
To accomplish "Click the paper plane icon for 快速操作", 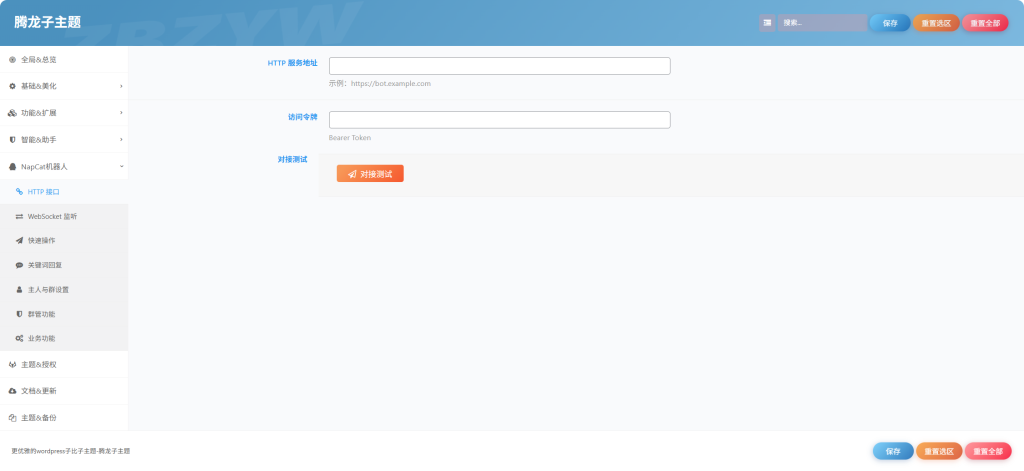I will click(x=19, y=240).
